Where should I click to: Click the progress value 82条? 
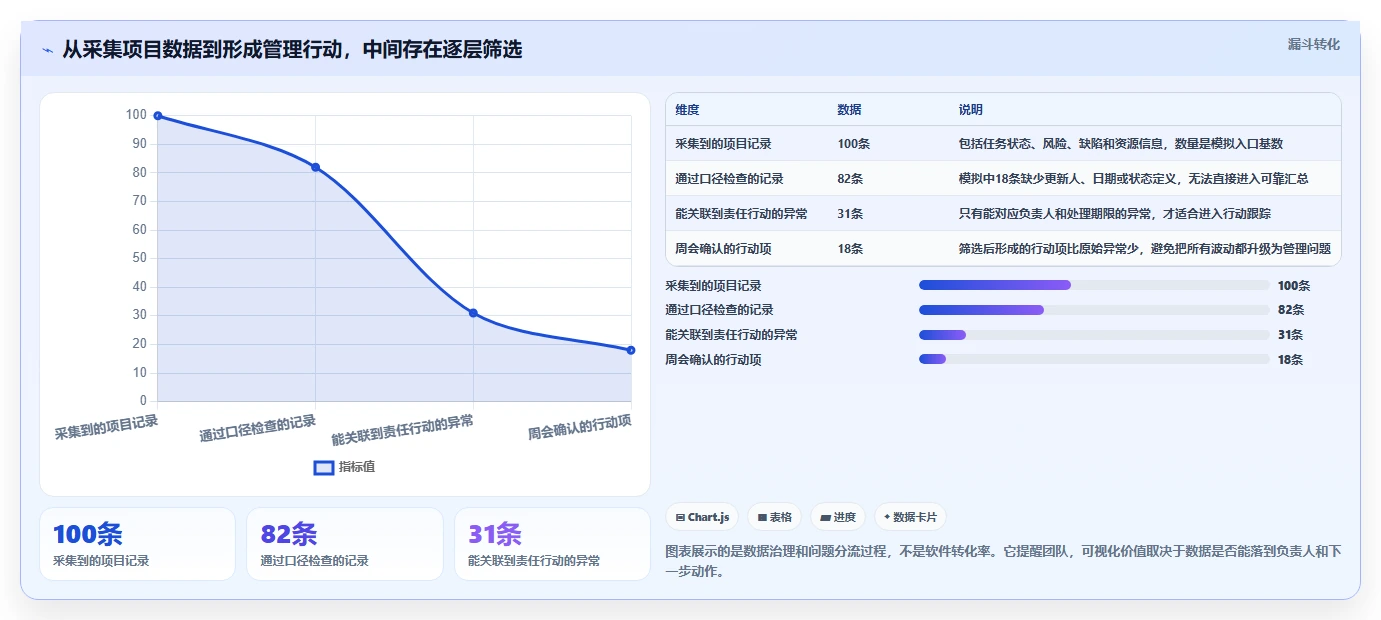pos(1291,310)
